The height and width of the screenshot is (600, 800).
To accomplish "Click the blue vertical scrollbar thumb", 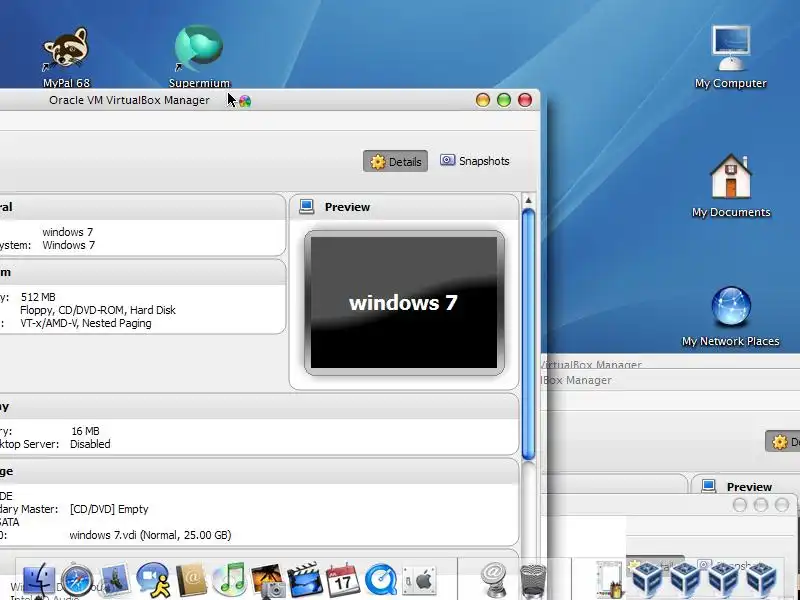I will (529, 334).
